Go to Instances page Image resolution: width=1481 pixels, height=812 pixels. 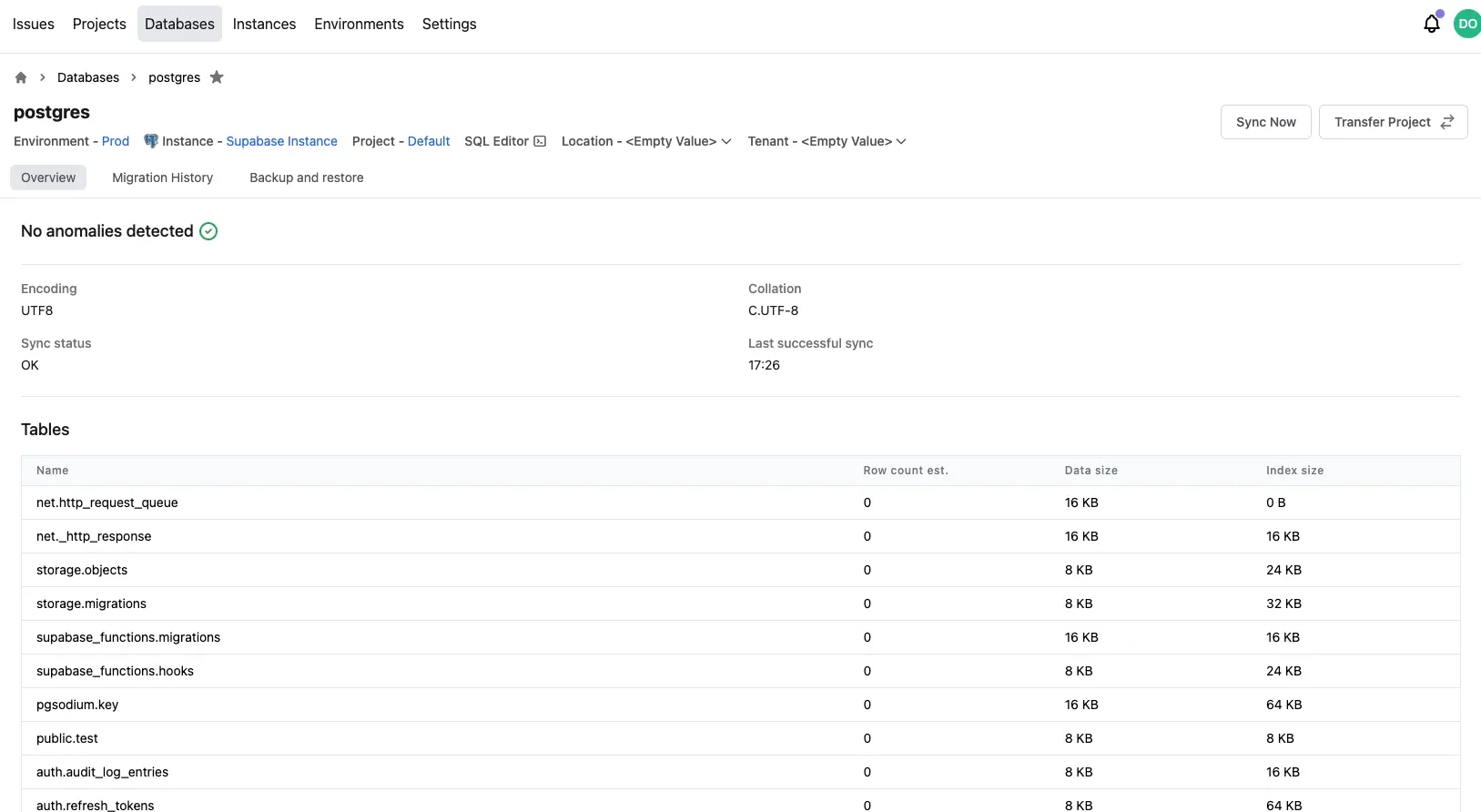(x=264, y=24)
